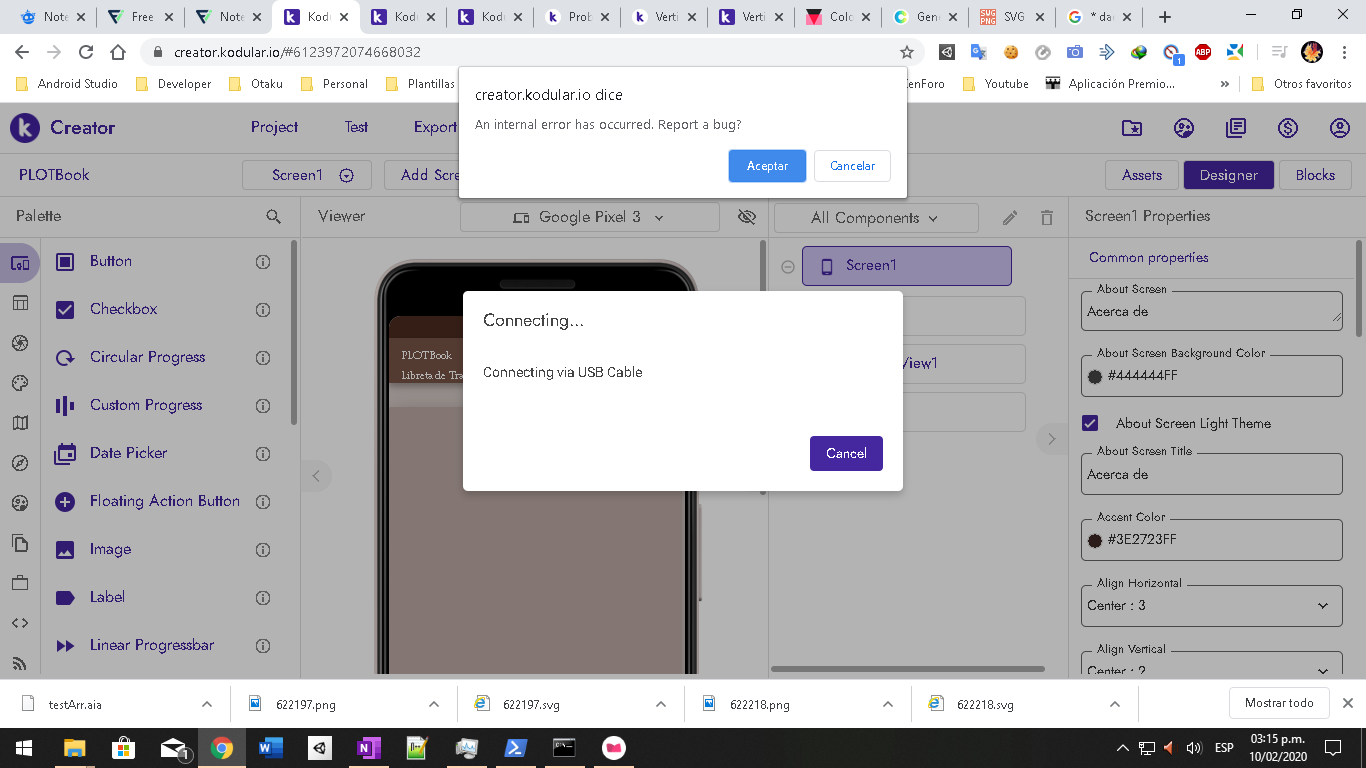This screenshot has width=1366, height=768.
Task: Click the Common properties link
Action: click(x=1149, y=258)
